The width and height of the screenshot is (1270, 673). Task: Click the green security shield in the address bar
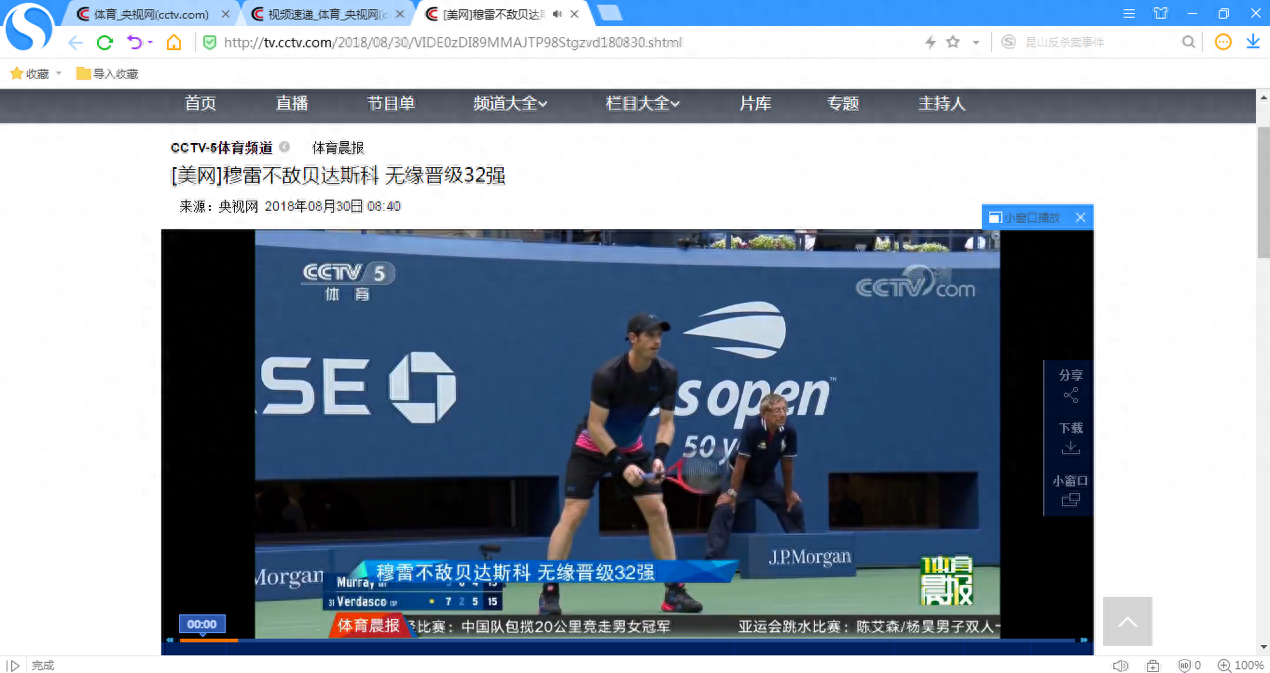(210, 42)
